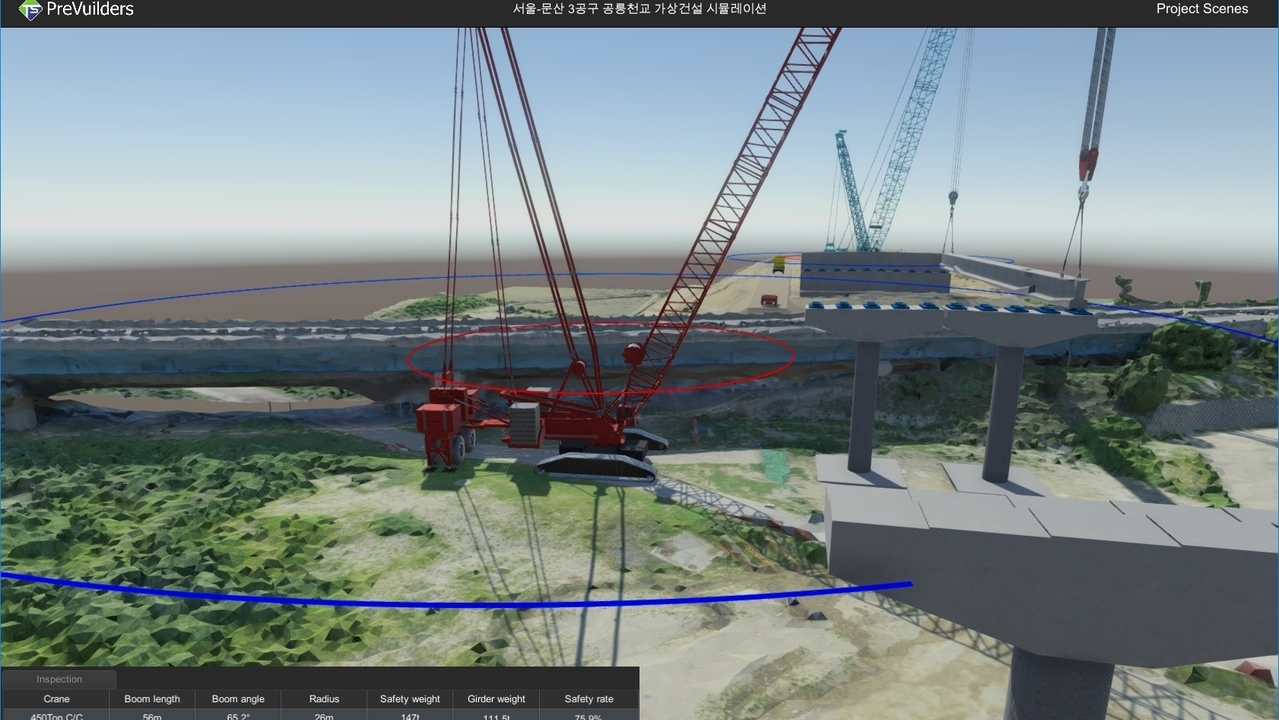This screenshot has height=720, width=1279.
Task: Click the Girder weight column header
Action: tap(496, 699)
